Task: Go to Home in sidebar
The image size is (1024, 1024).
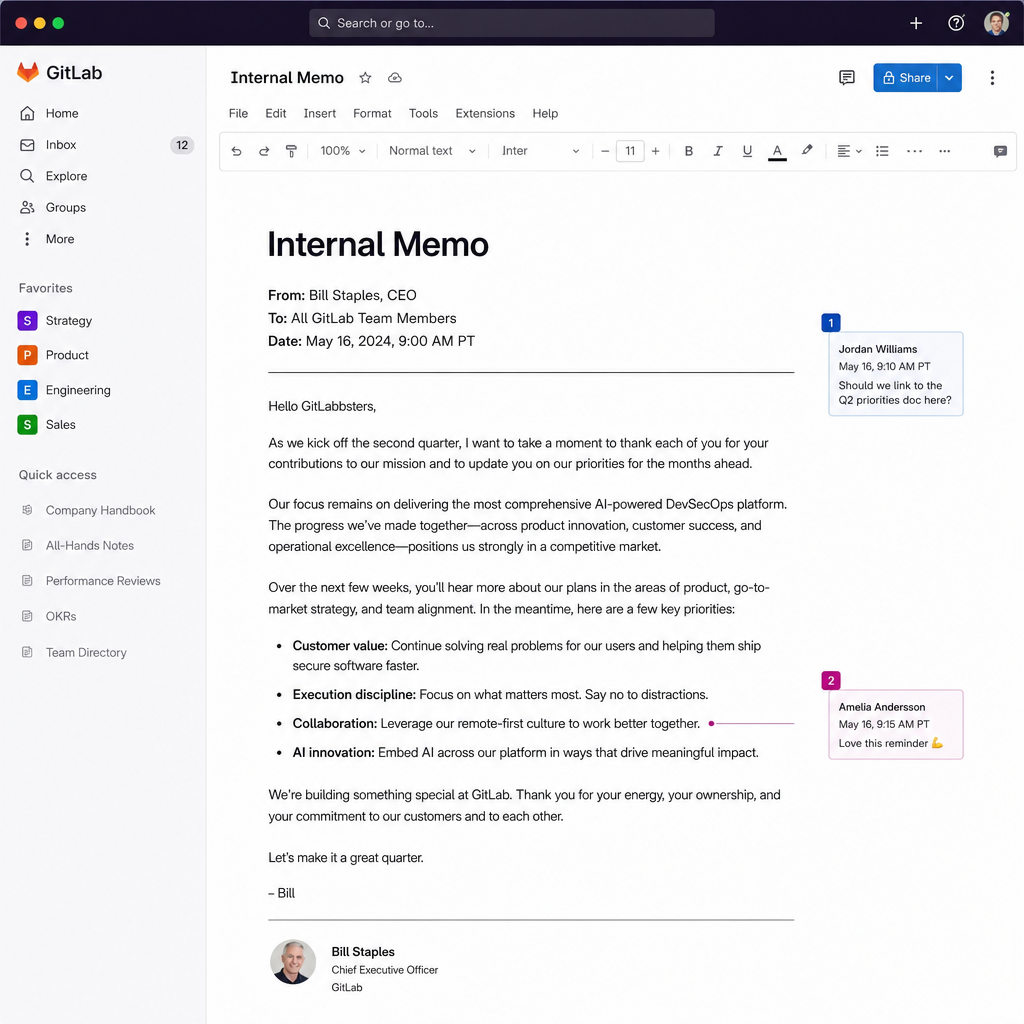Action: tap(104, 114)
